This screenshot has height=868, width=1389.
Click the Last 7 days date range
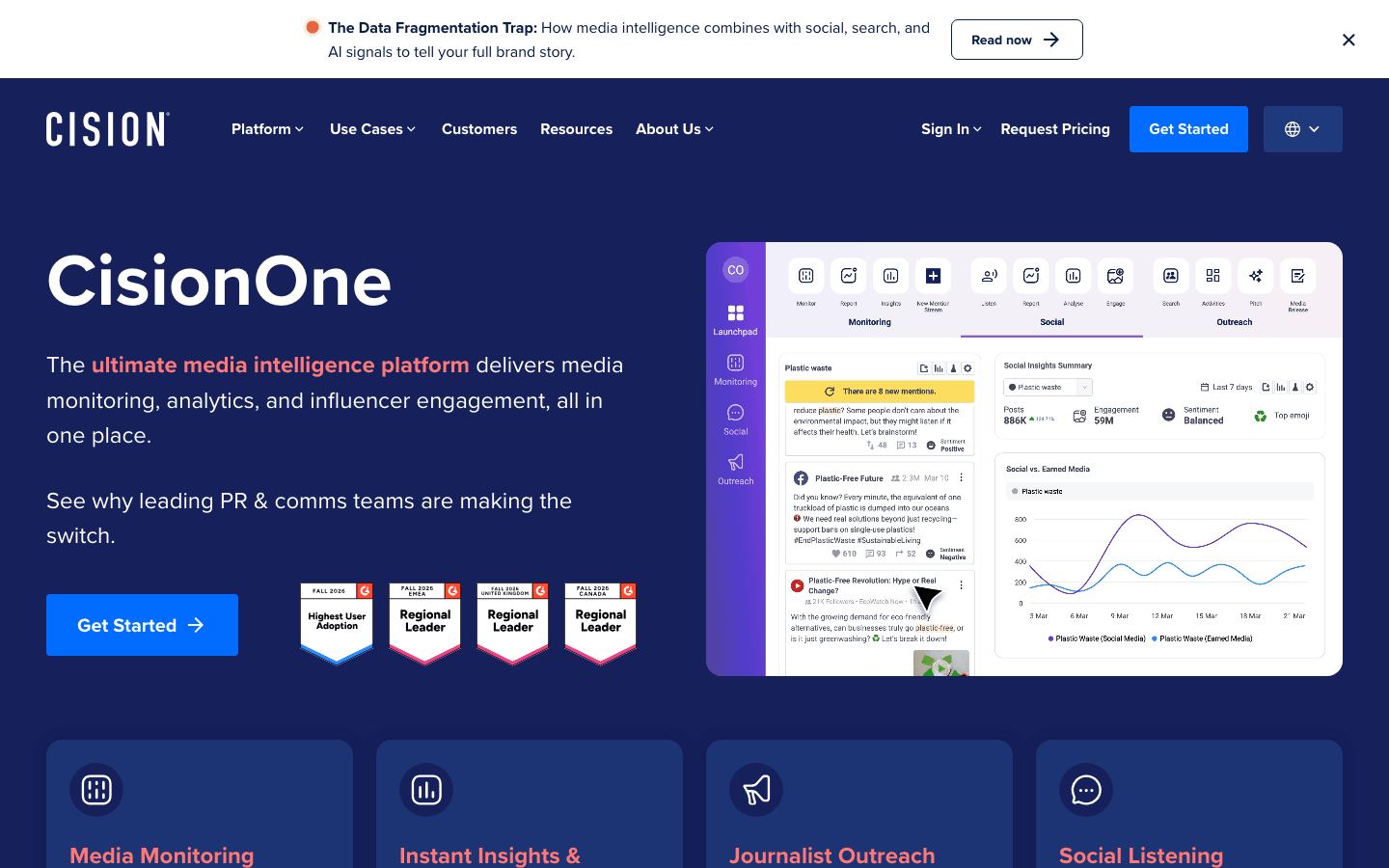coord(1227,387)
